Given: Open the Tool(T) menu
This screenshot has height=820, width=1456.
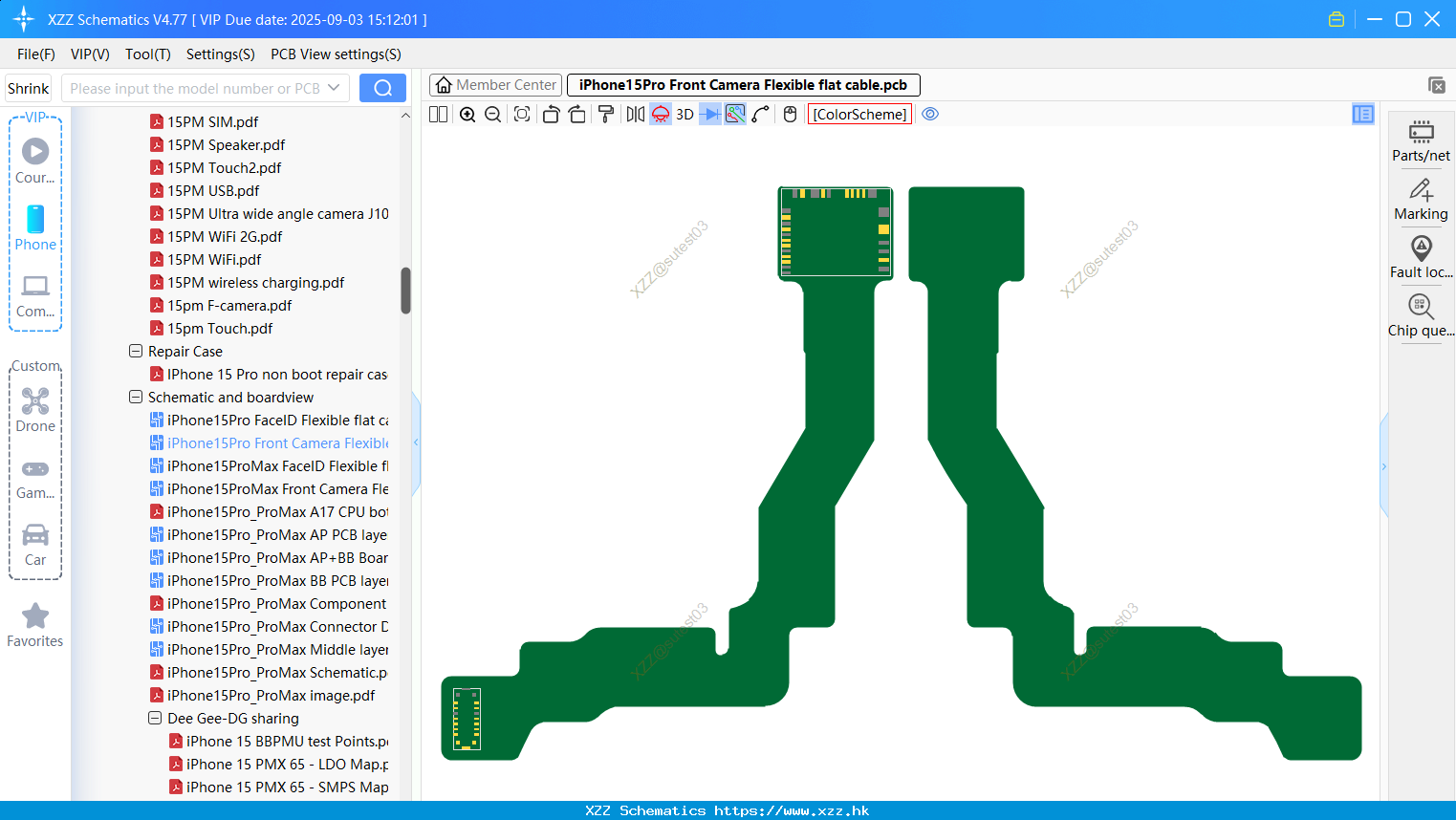Looking at the screenshot, I should coord(148,54).
